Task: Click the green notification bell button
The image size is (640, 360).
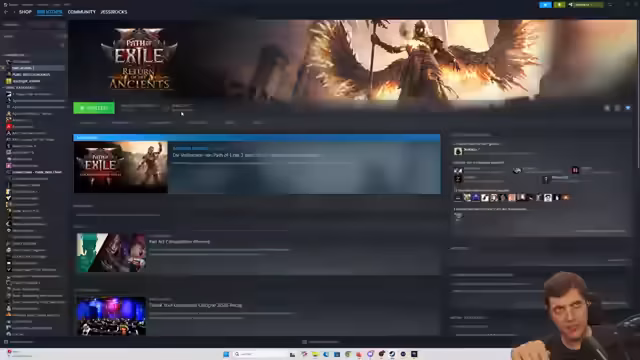Action: tap(559, 5)
